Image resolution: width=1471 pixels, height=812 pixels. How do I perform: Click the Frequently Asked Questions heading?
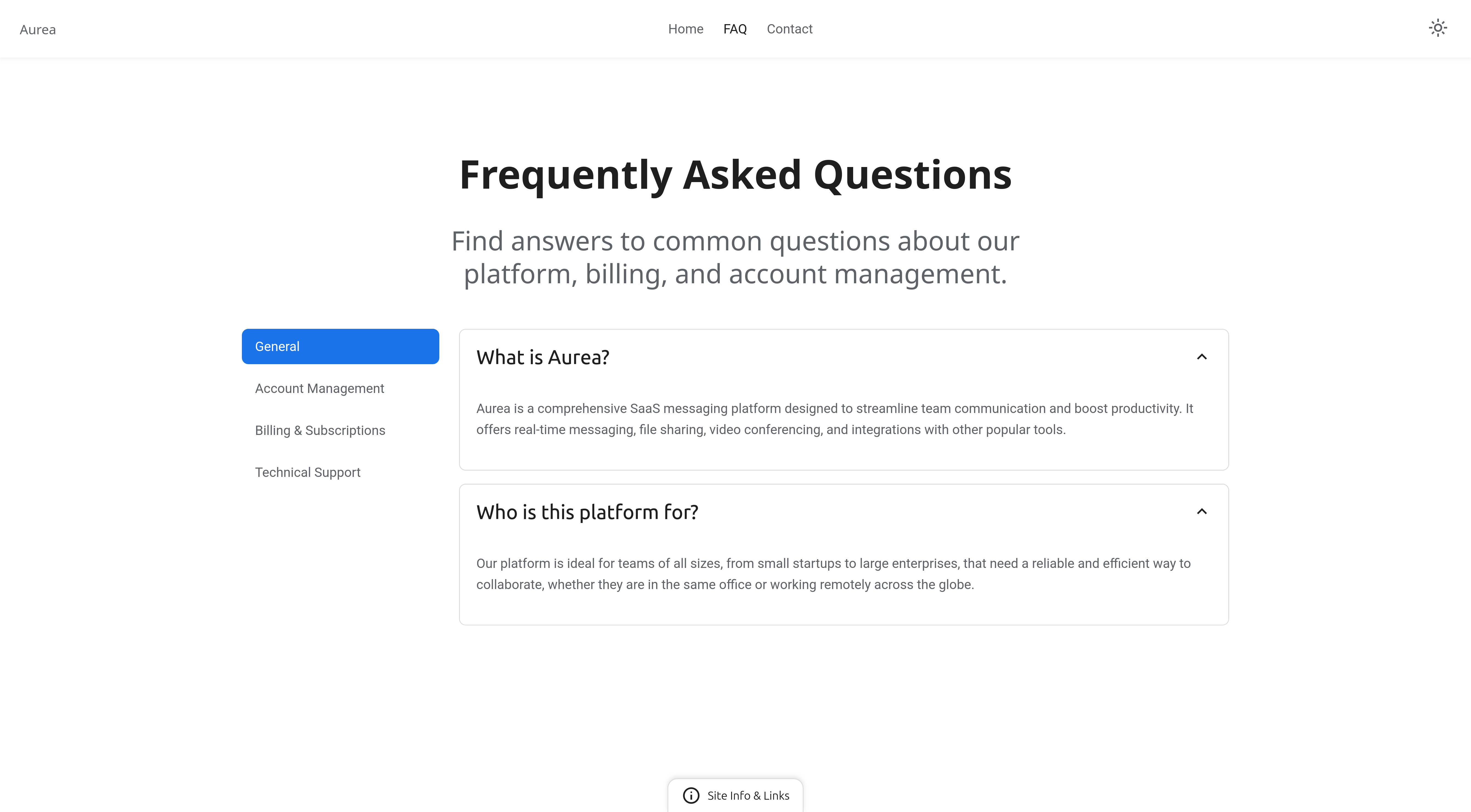pos(735,175)
